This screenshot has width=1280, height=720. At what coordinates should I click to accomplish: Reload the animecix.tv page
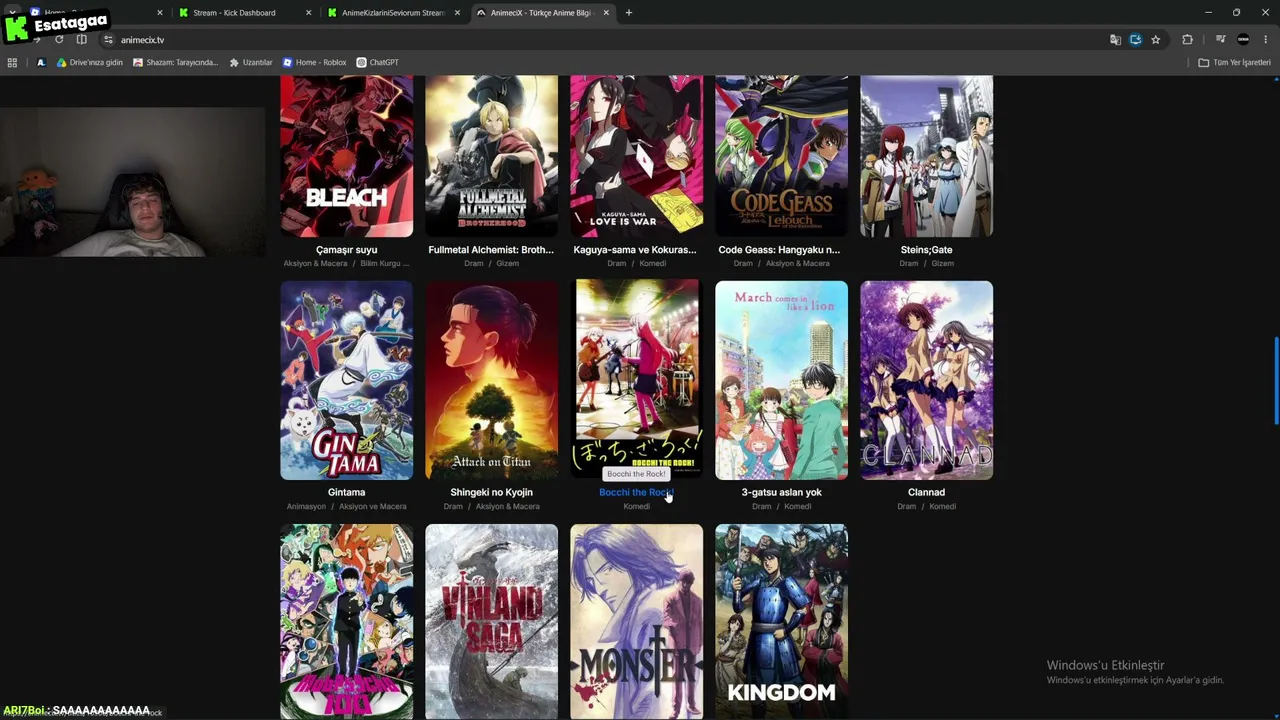click(59, 40)
